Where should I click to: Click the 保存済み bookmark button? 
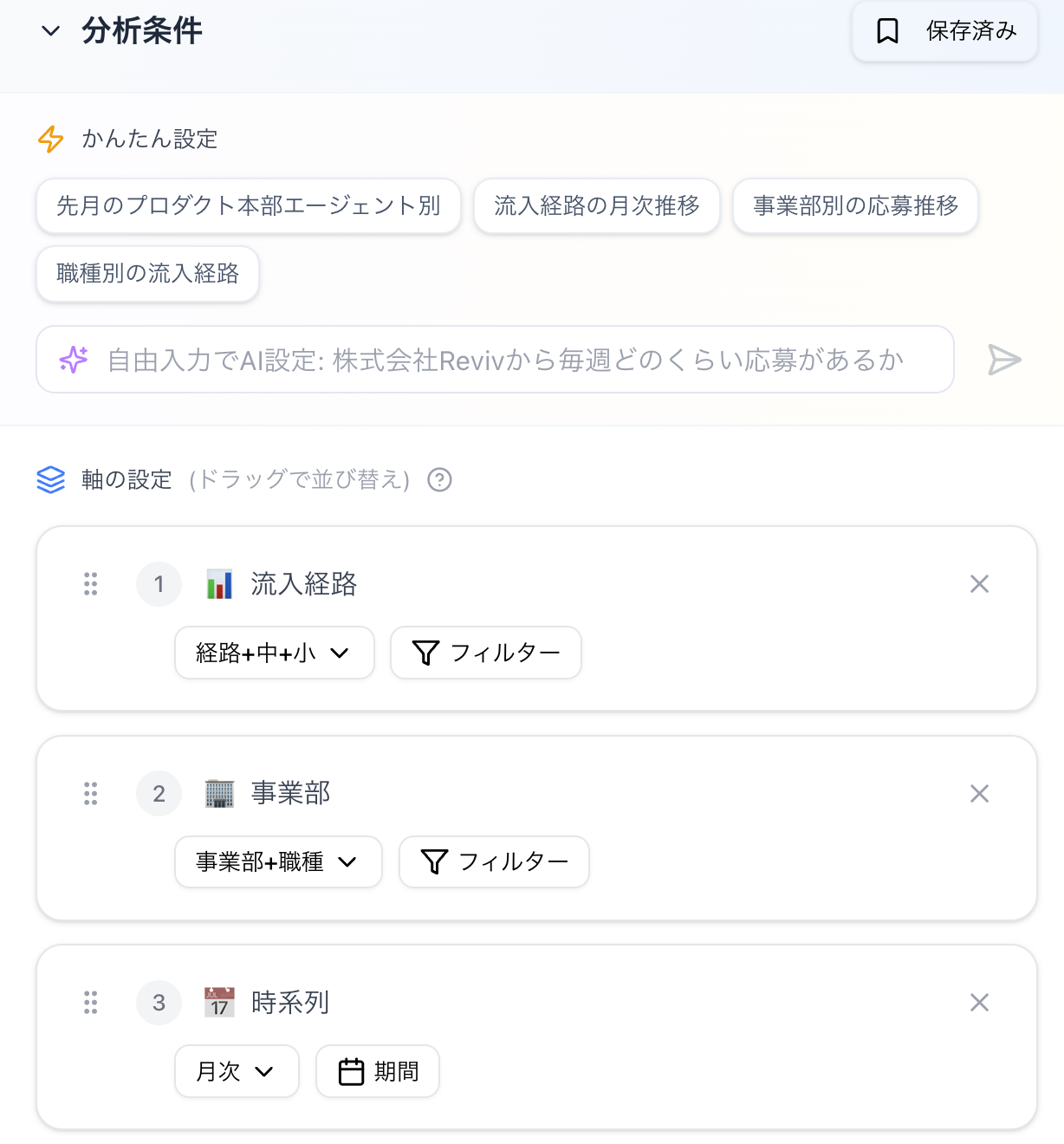[944, 31]
